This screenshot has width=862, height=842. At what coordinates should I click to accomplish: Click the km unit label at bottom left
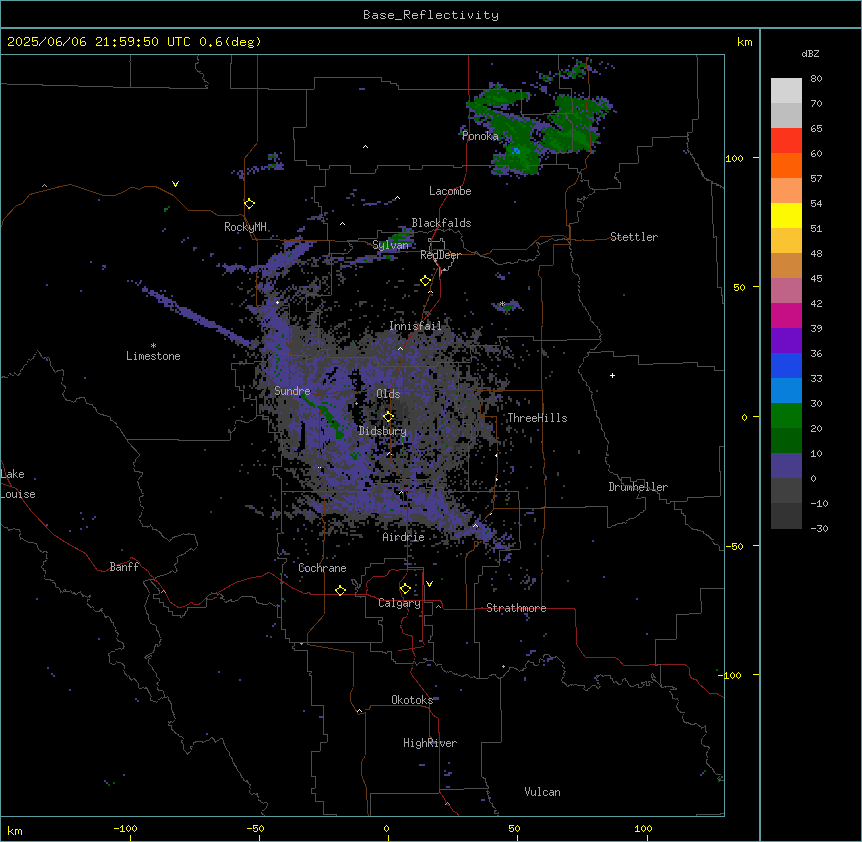pyautogui.click(x=15, y=830)
